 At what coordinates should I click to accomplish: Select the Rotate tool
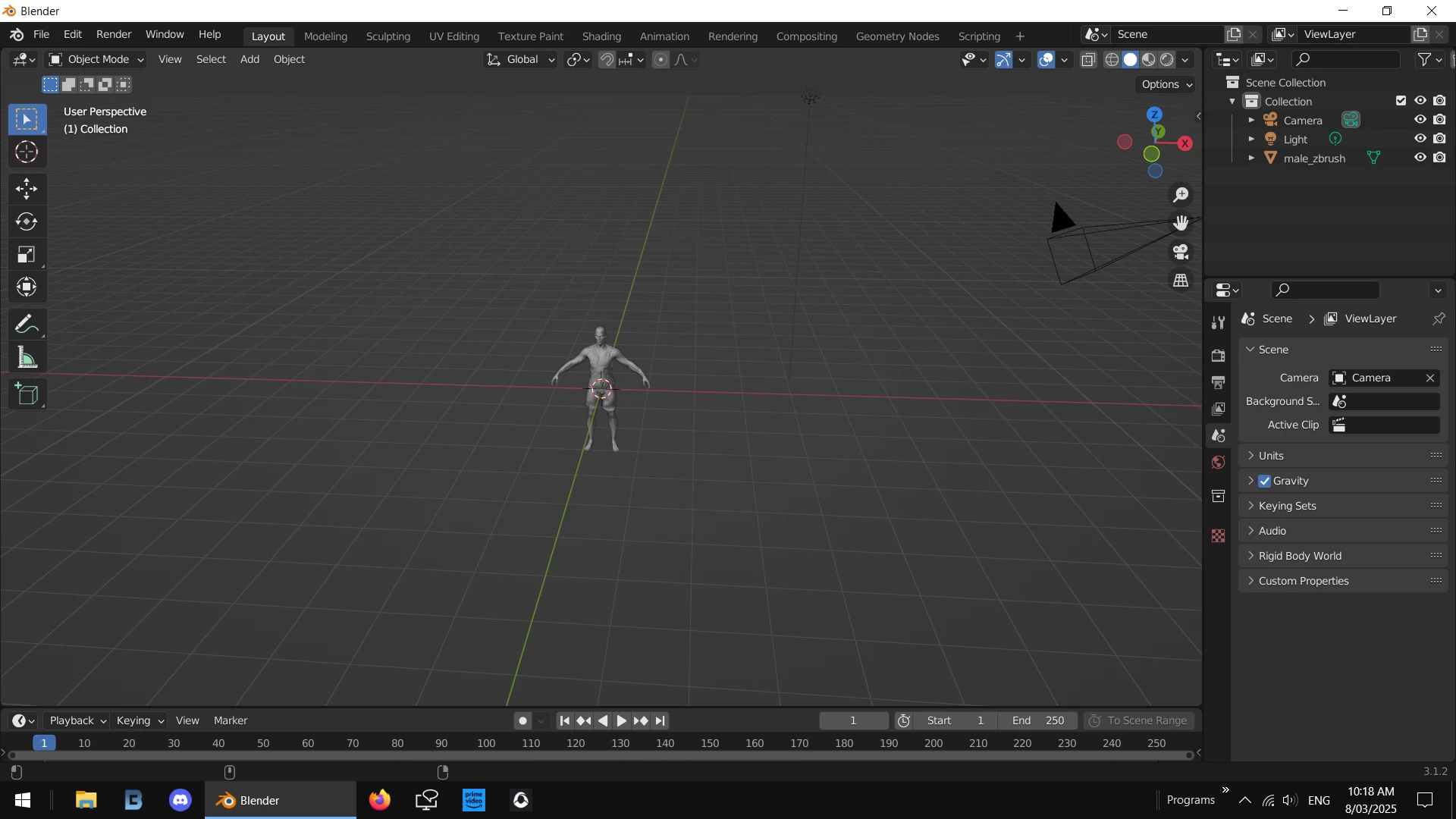click(27, 221)
